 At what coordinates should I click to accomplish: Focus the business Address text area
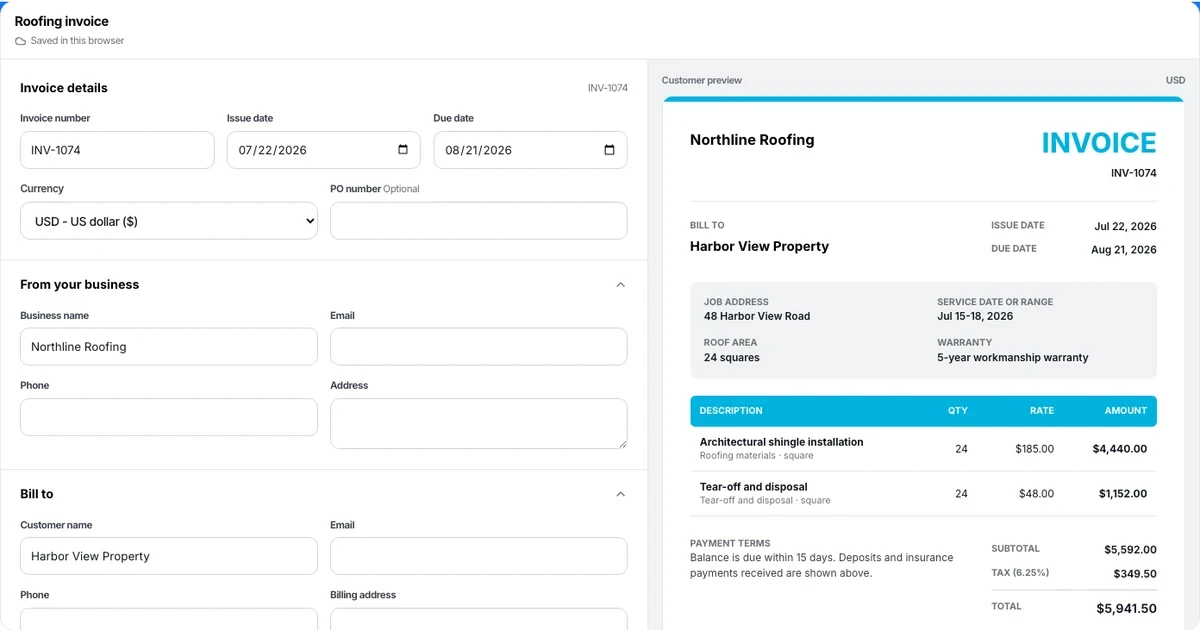coord(479,424)
